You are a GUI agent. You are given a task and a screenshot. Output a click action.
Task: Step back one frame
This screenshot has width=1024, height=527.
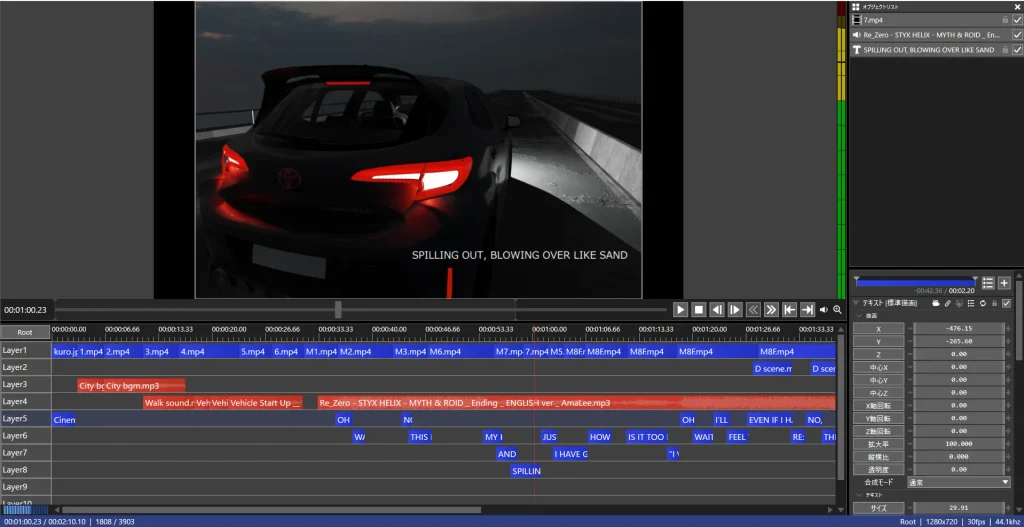point(717,310)
